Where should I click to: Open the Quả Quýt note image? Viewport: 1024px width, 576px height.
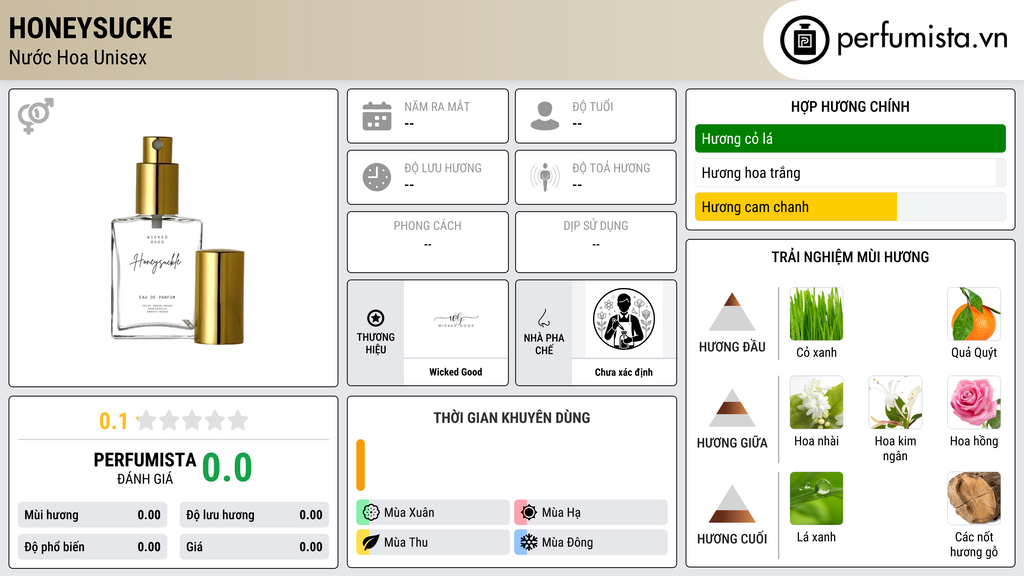coord(974,314)
